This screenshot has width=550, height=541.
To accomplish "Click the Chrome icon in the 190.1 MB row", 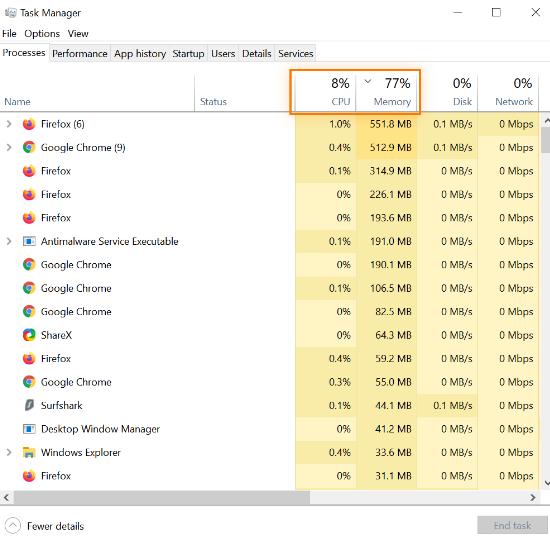I will pos(29,265).
